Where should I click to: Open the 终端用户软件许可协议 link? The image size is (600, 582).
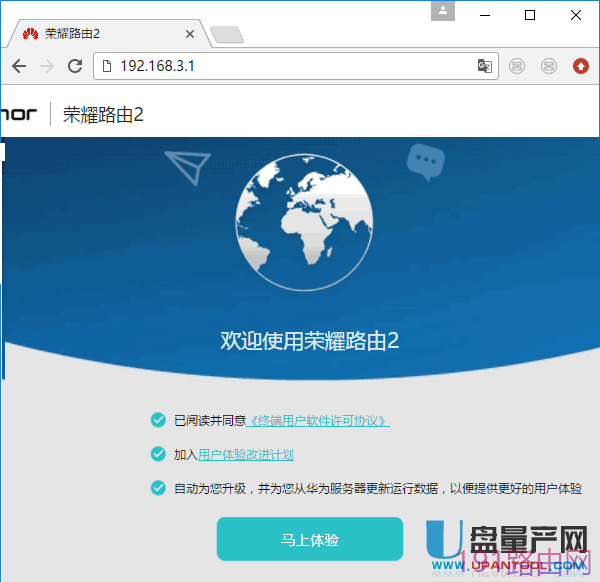tap(318, 421)
